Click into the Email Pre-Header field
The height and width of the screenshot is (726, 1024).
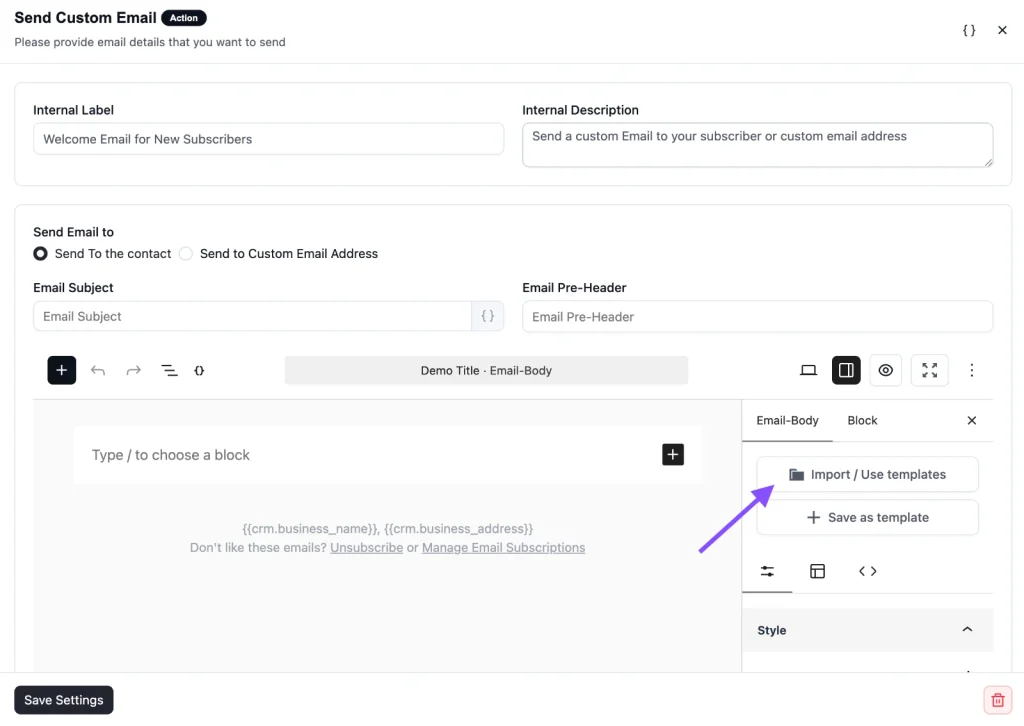[758, 317]
